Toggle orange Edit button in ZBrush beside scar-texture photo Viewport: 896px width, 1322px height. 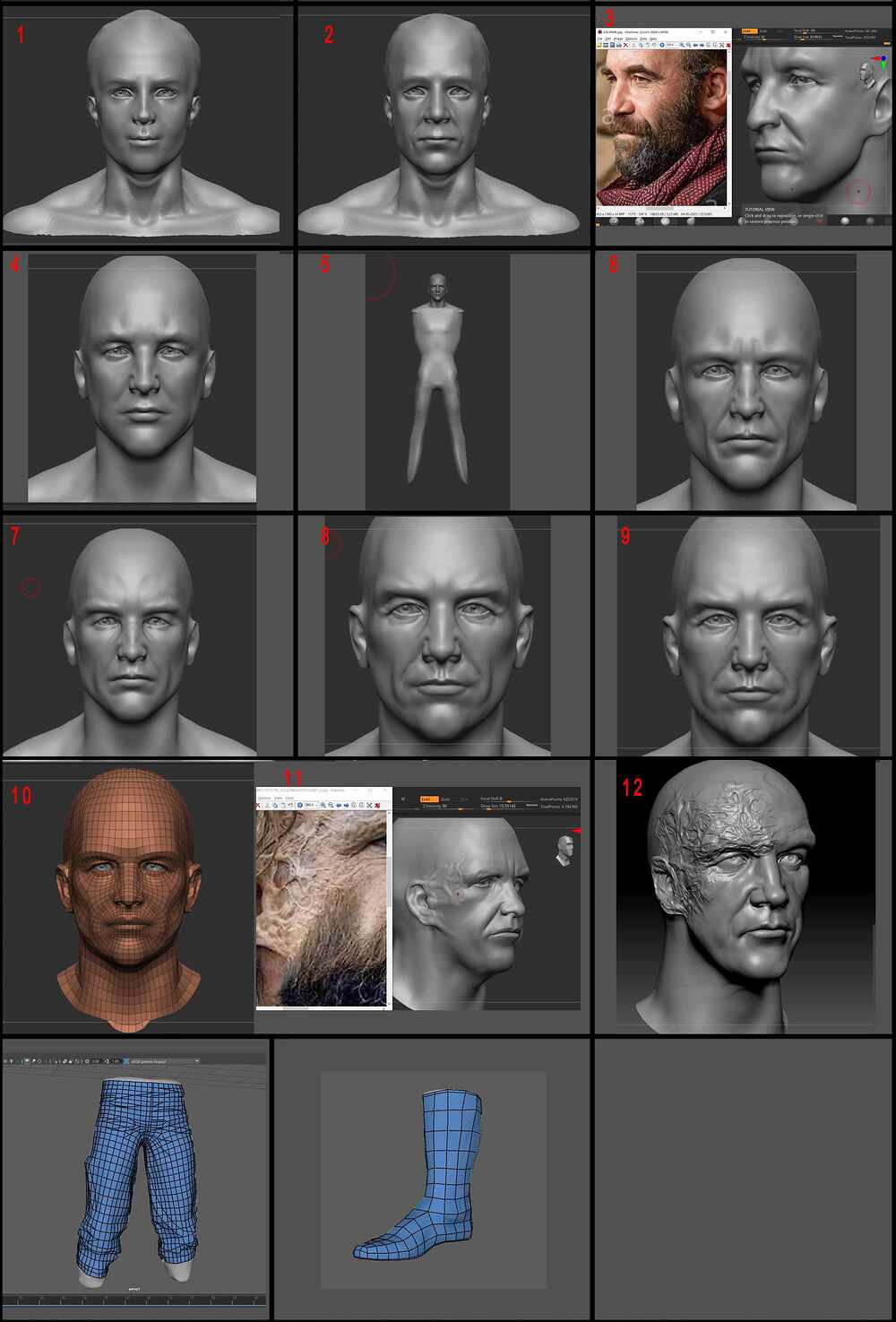click(x=430, y=799)
